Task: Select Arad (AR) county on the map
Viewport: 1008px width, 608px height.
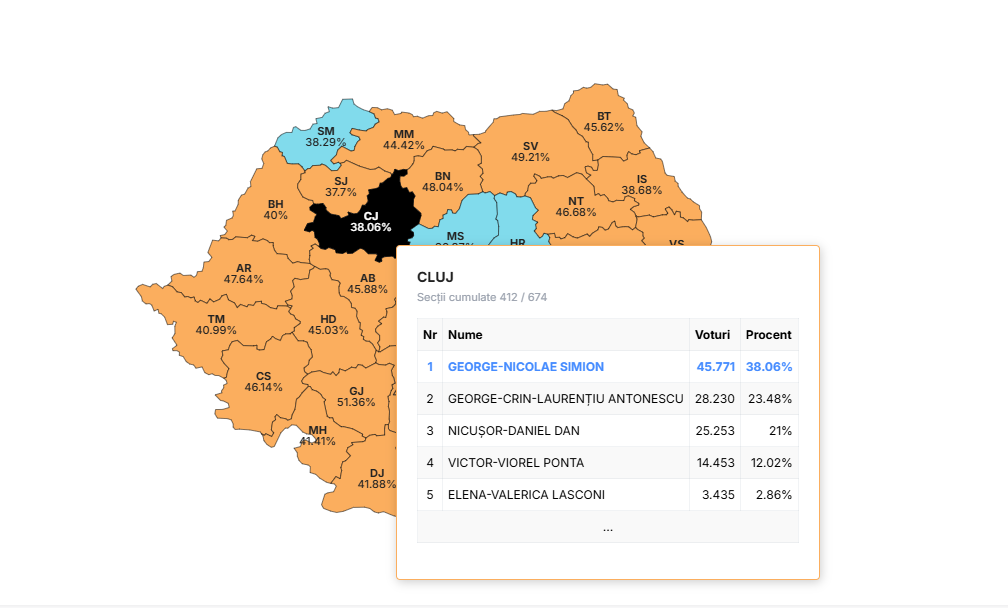Action: [x=243, y=273]
